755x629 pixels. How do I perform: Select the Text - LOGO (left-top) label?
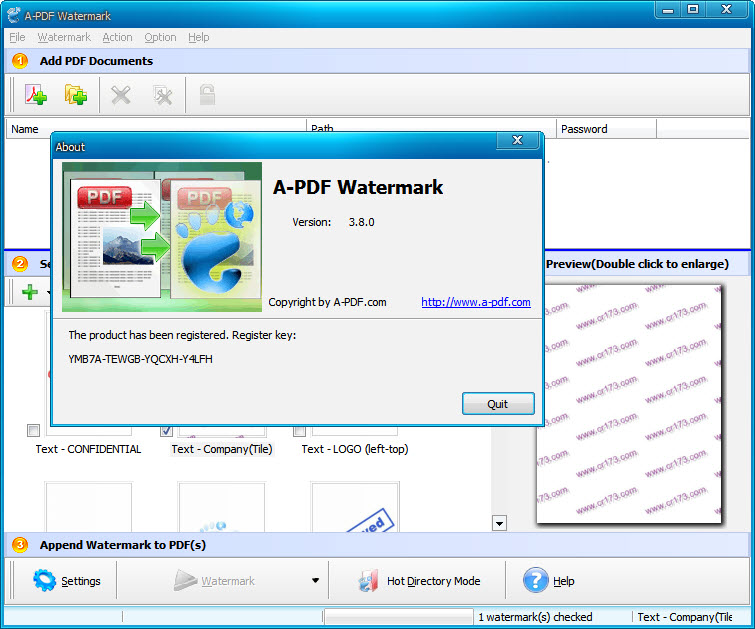tap(355, 449)
